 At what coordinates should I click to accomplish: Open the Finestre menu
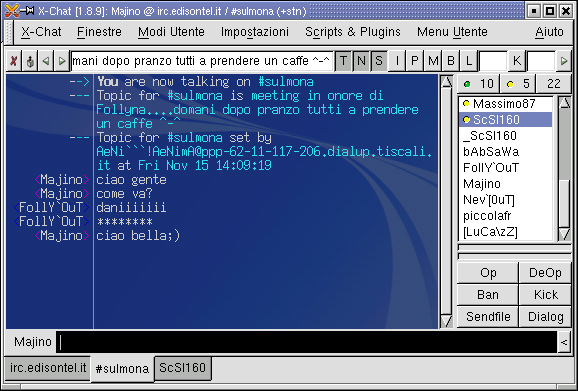point(99,32)
